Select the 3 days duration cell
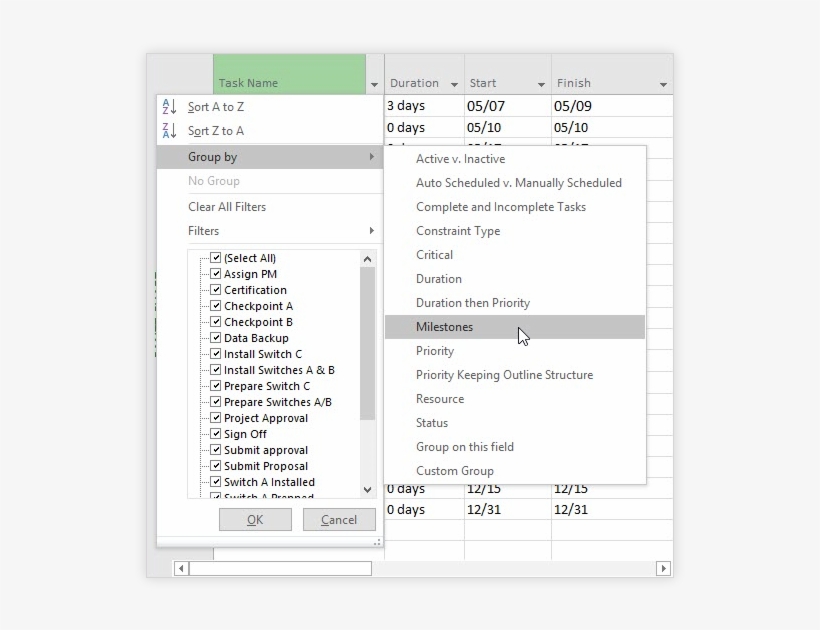Screen dimensions: 820x630 click(424, 106)
